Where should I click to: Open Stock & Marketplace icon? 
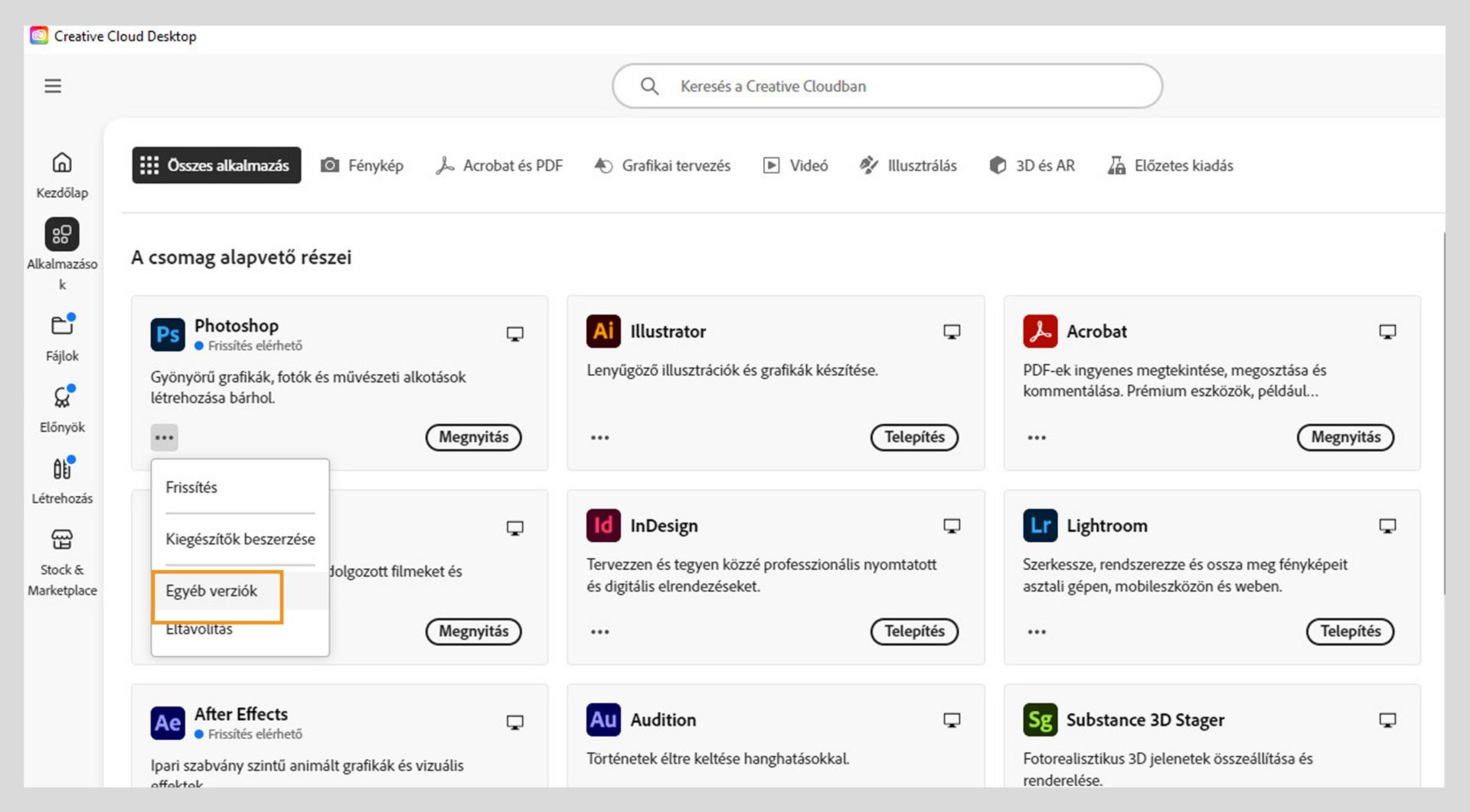[x=62, y=540]
